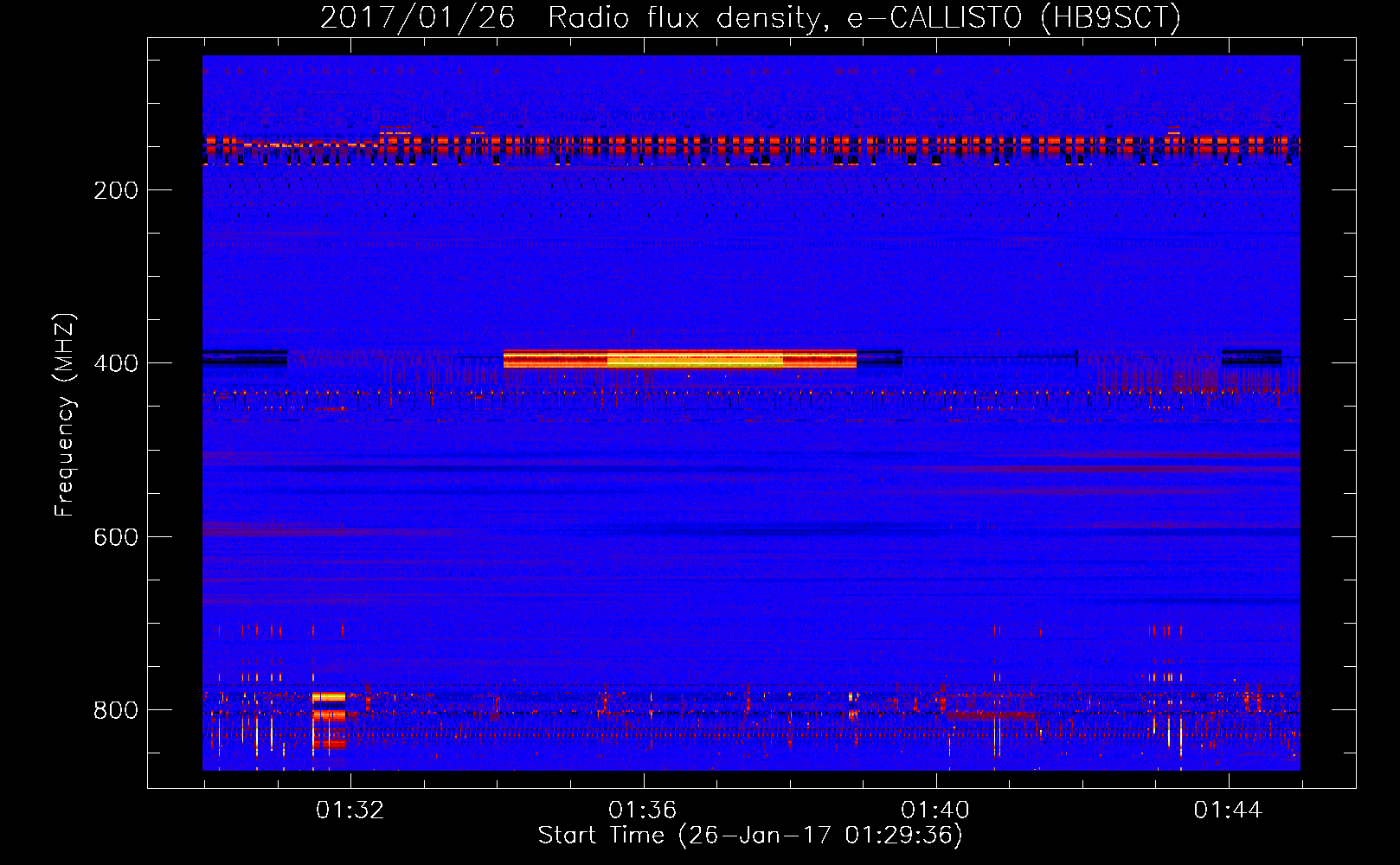Click the 01:44 time tick label
Image resolution: width=1400 pixels, height=865 pixels.
pyautogui.click(x=1229, y=811)
